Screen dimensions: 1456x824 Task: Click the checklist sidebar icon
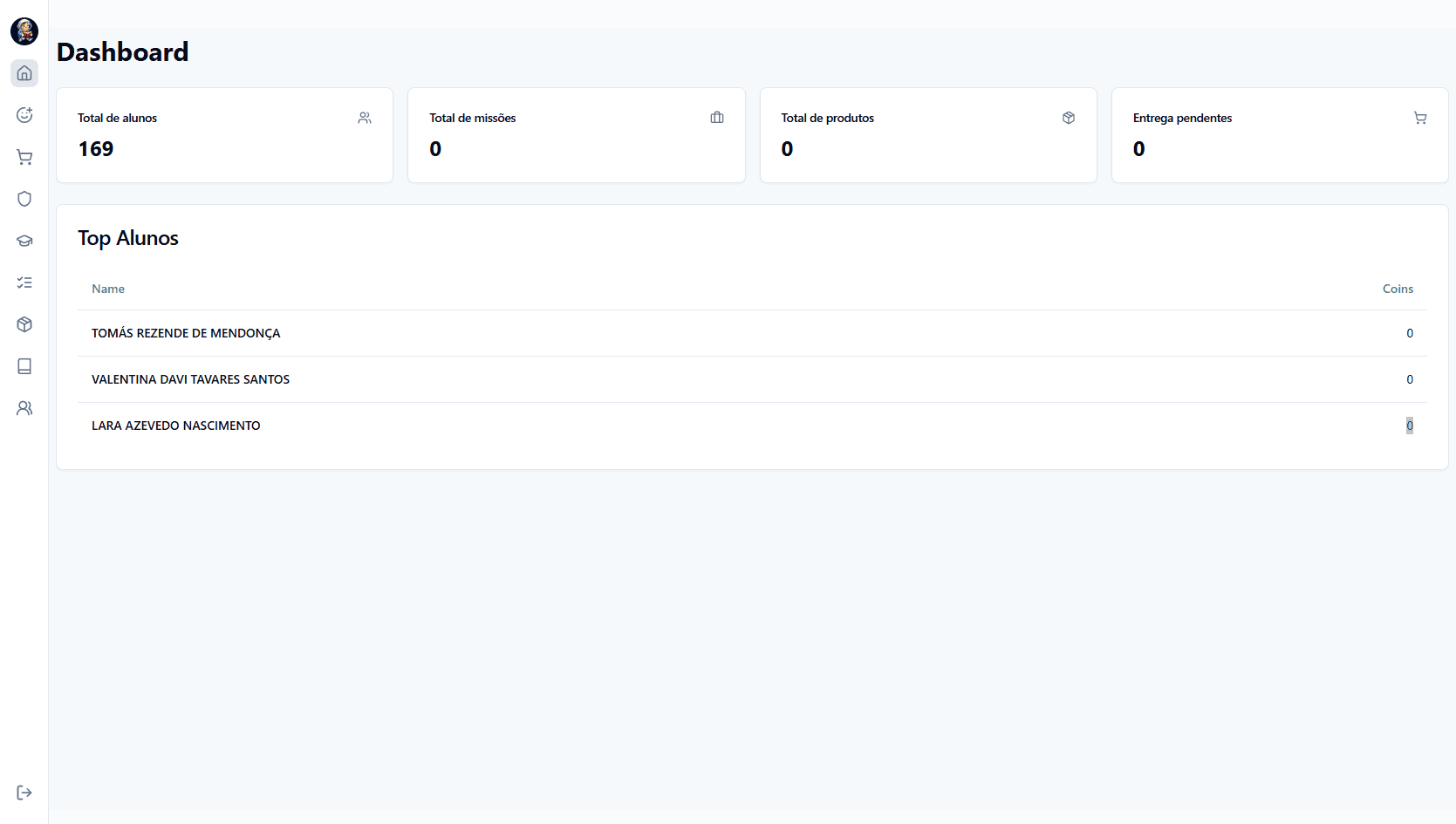coord(24,283)
